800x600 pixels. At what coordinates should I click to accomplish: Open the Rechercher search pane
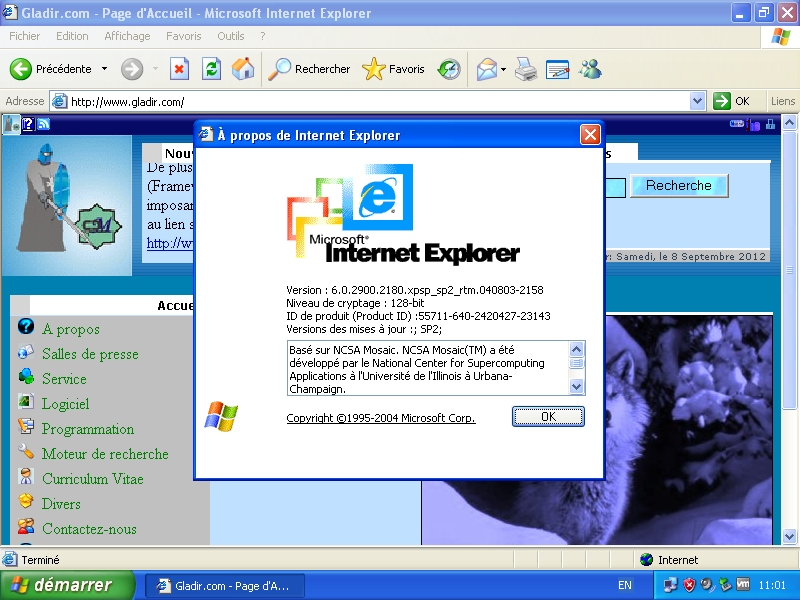(309, 69)
